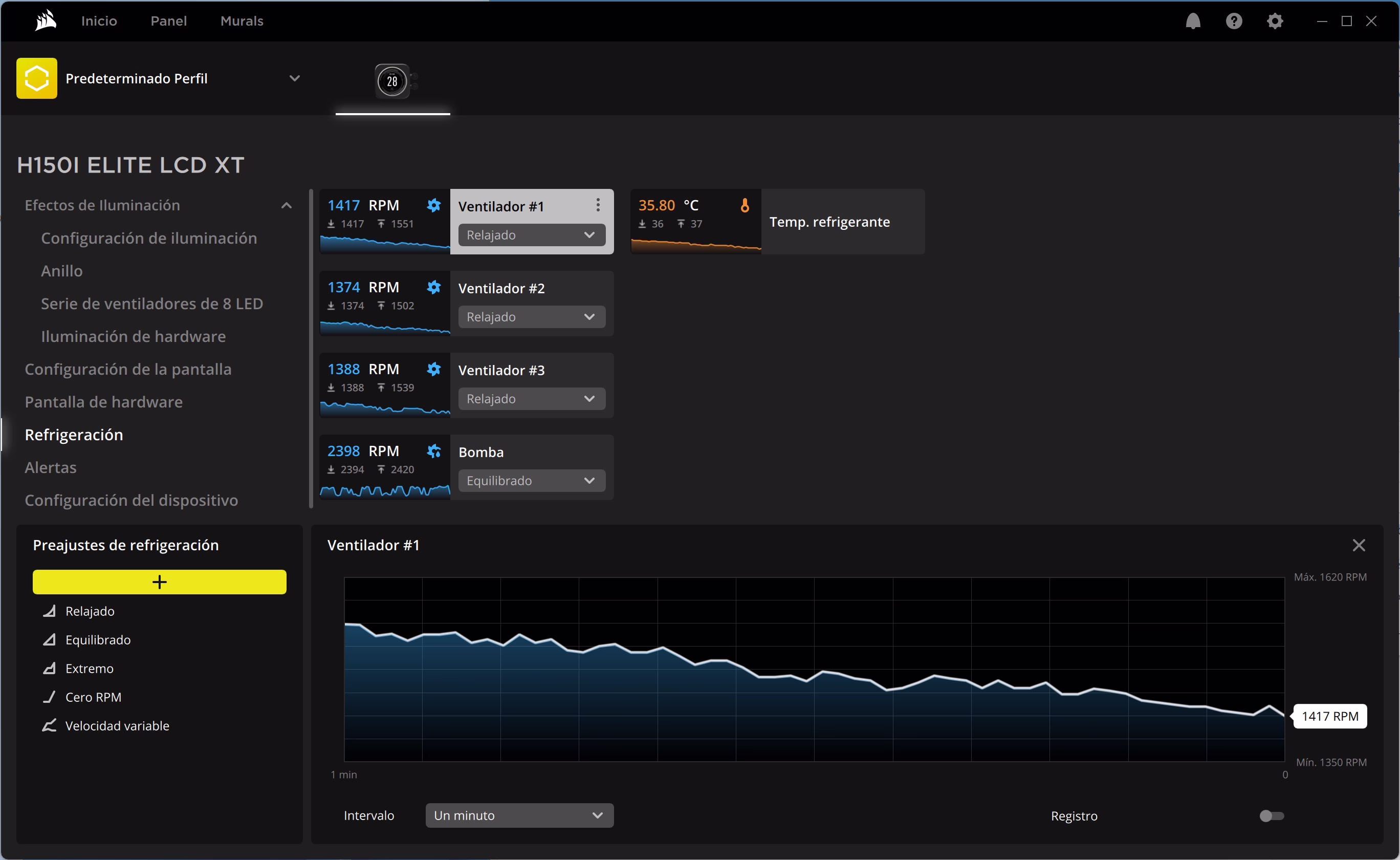Close the Ventilador #1 graph panel

(x=1359, y=545)
